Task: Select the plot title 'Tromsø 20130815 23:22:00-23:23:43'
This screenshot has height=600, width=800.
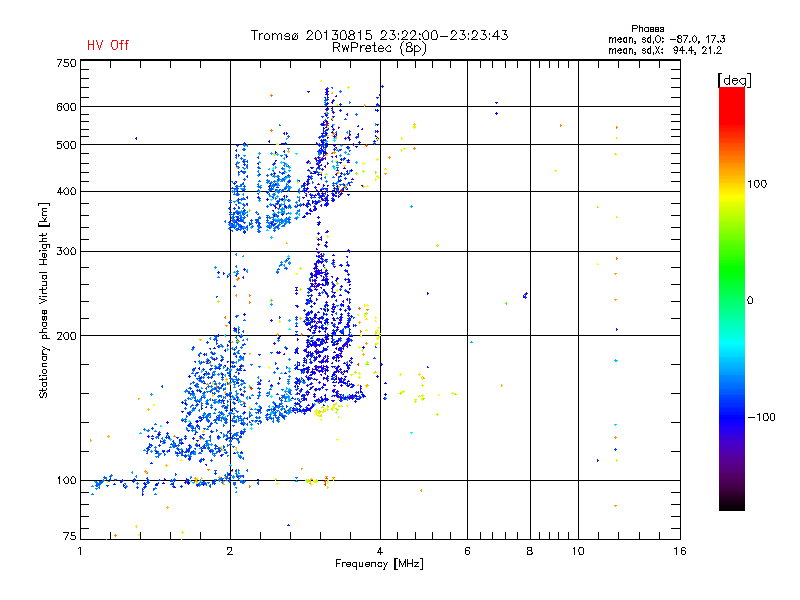Action: pos(380,35)
